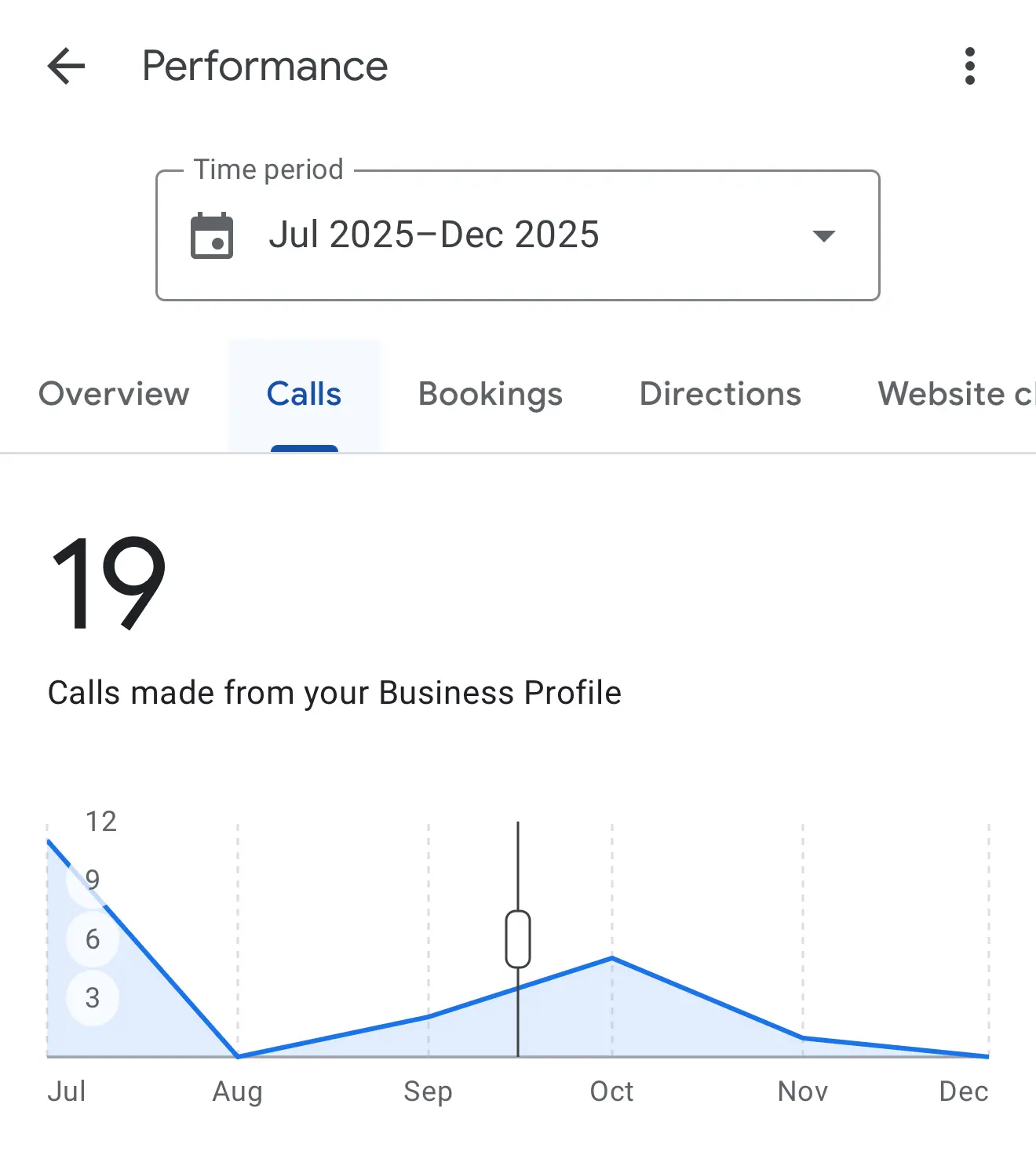The height and width of the screenshot is (1166, 1036).
Task: Select the Oct peak data point
Action: 612,958
